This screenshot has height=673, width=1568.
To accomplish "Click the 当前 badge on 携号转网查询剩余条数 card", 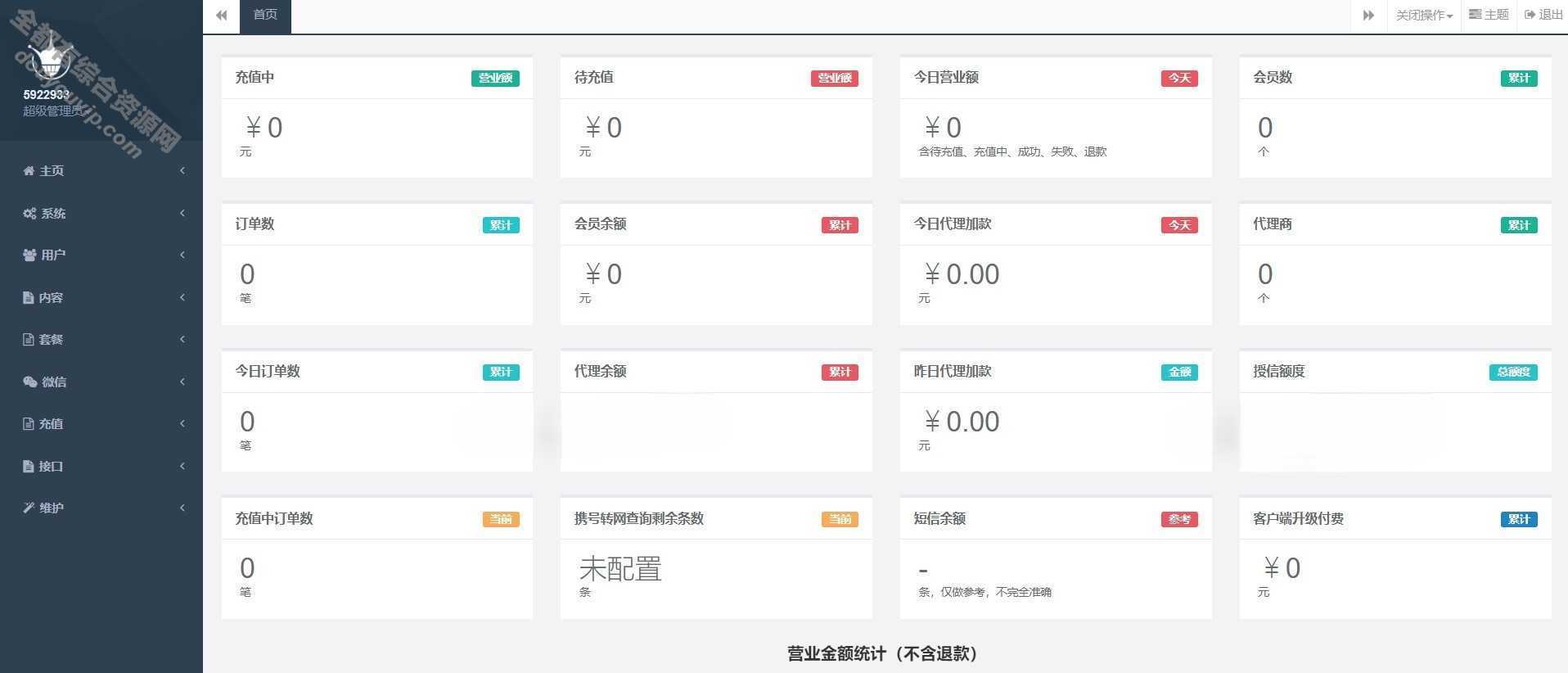I will (x=840, y=519).
